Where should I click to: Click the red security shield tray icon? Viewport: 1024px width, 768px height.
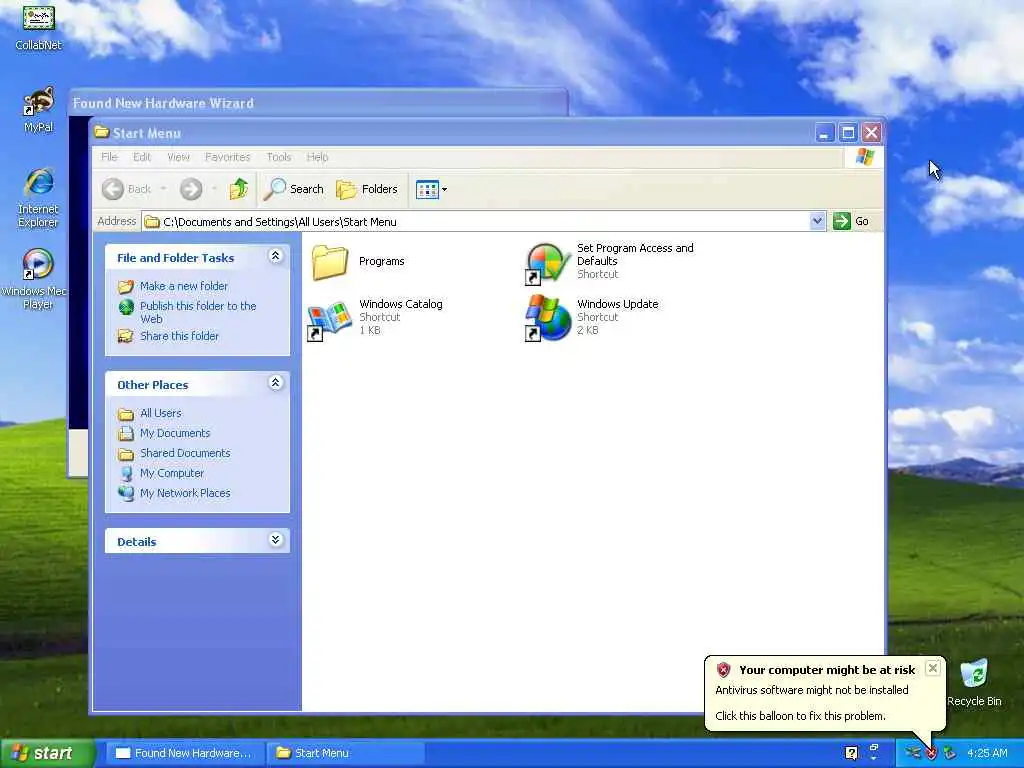931,754
